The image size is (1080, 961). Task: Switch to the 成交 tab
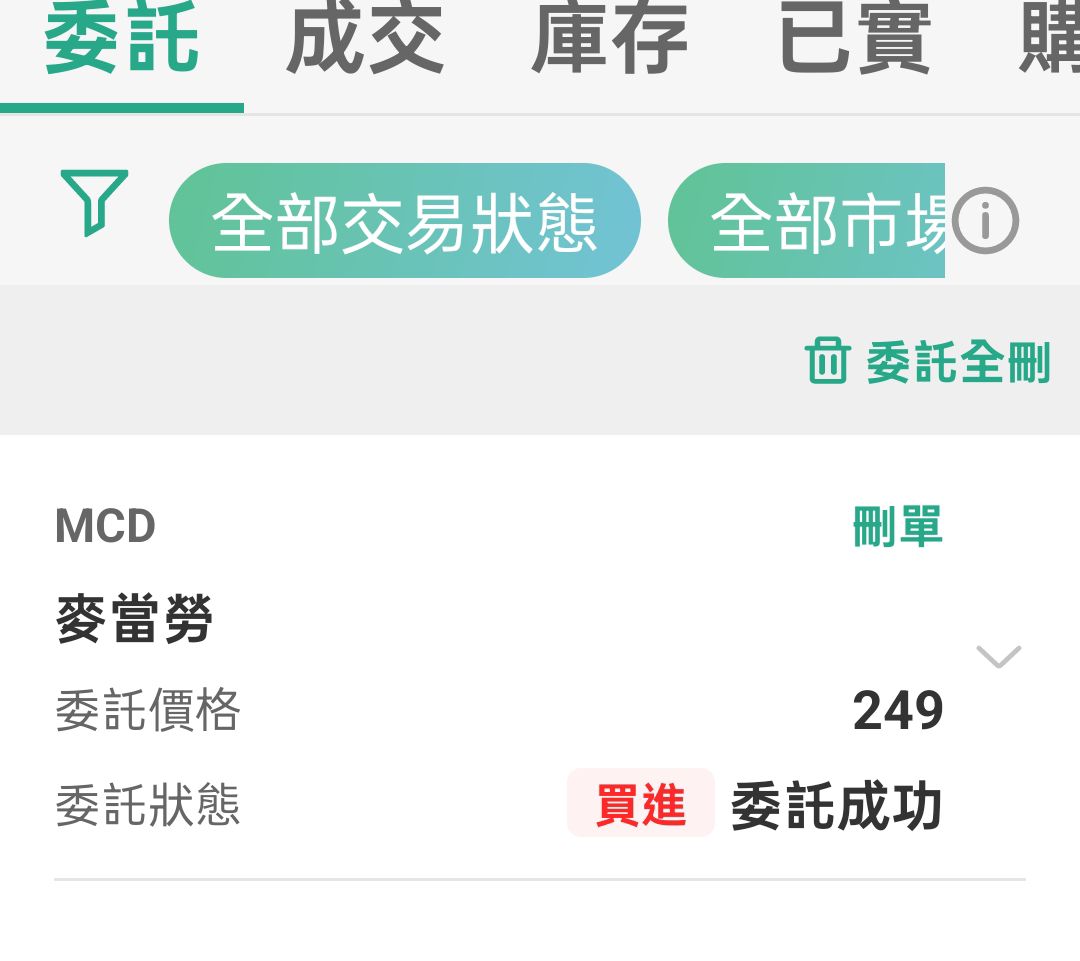pyautogui.click(x=365, y=38)
